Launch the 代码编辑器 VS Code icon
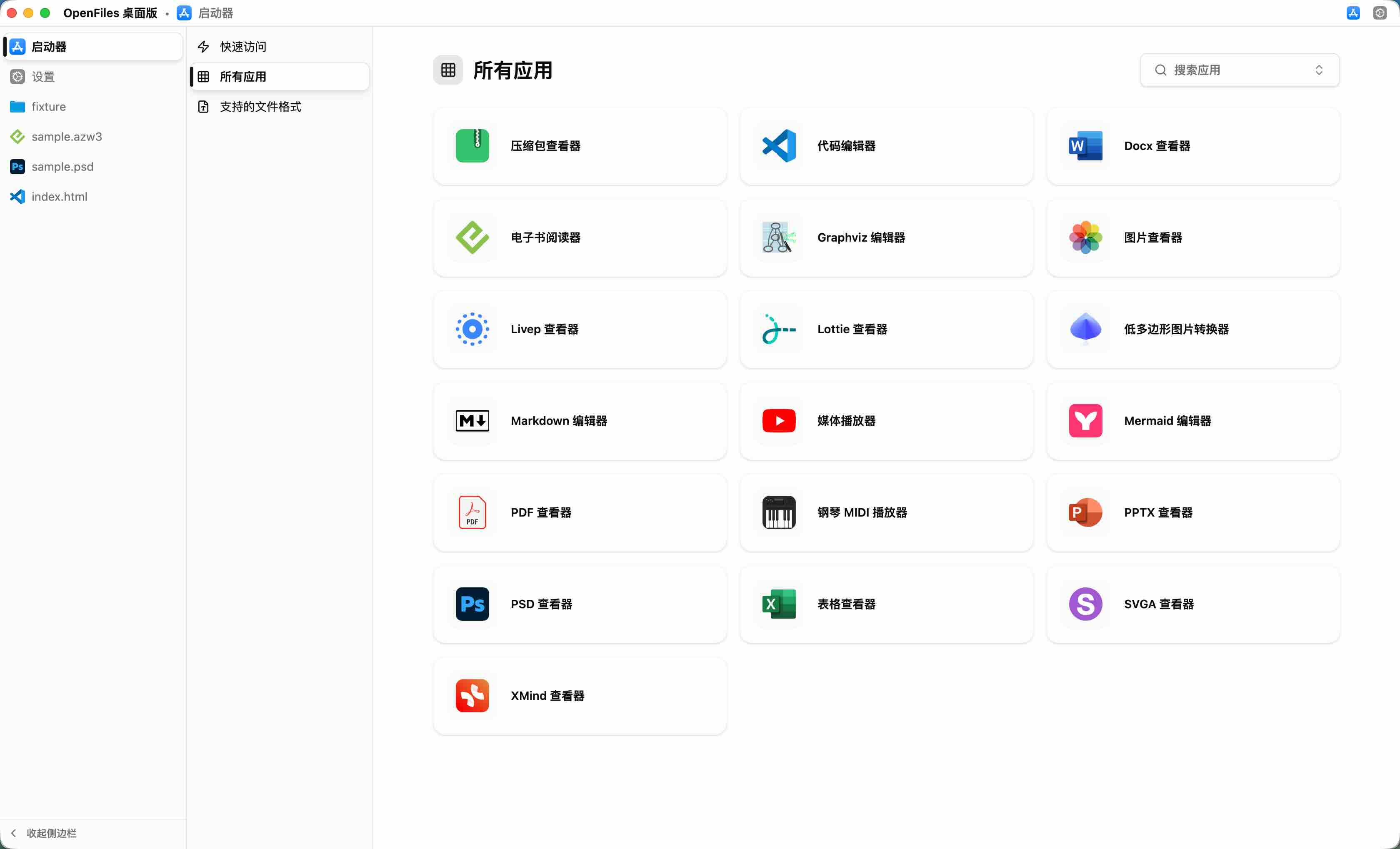The height and width of the screenshot is (849, 1400). [778, 146]
